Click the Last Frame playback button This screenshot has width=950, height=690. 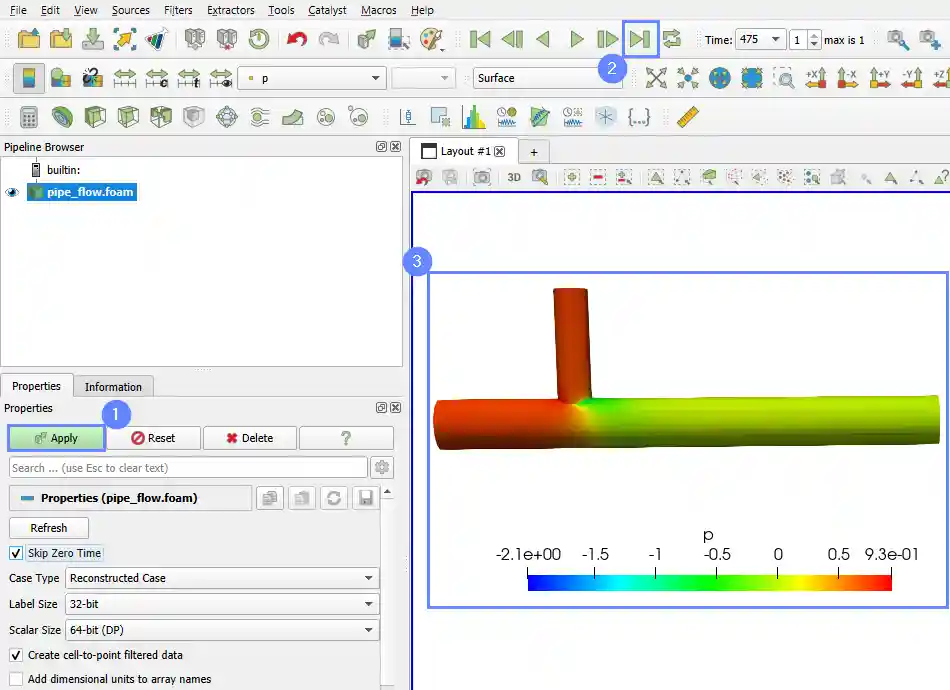pos(640,39)
